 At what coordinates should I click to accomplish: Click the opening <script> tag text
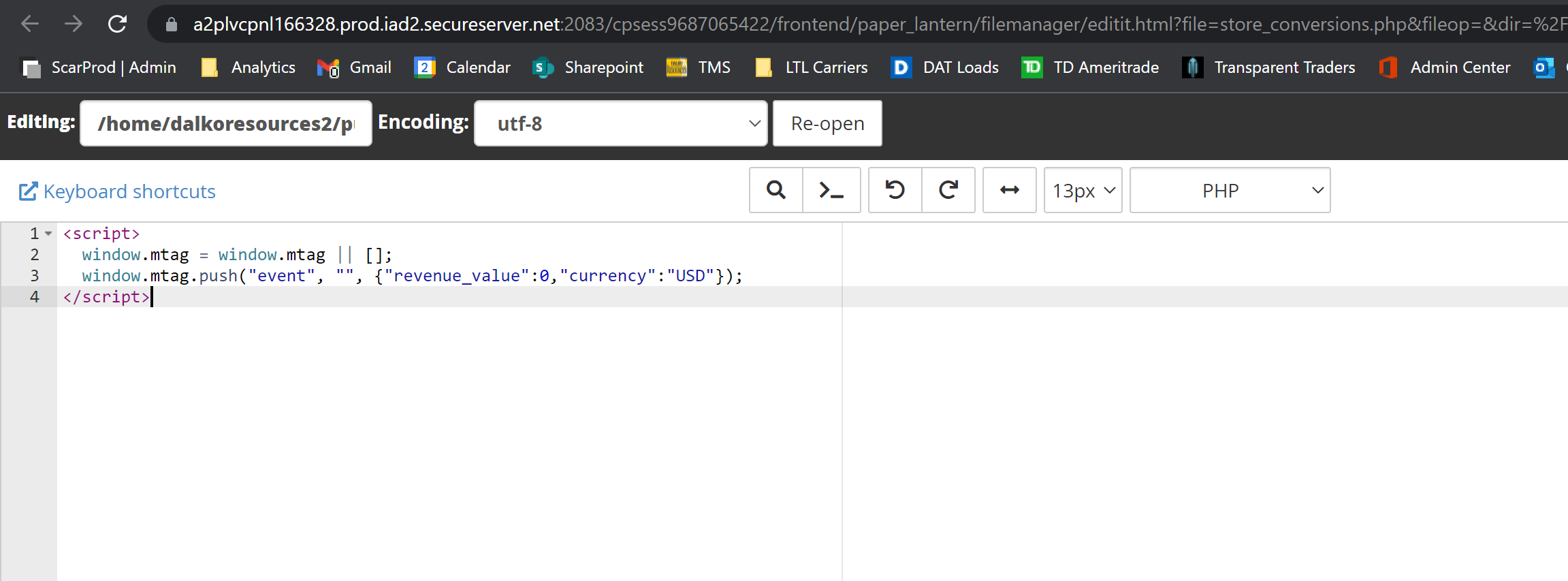(x=101, y=234)
